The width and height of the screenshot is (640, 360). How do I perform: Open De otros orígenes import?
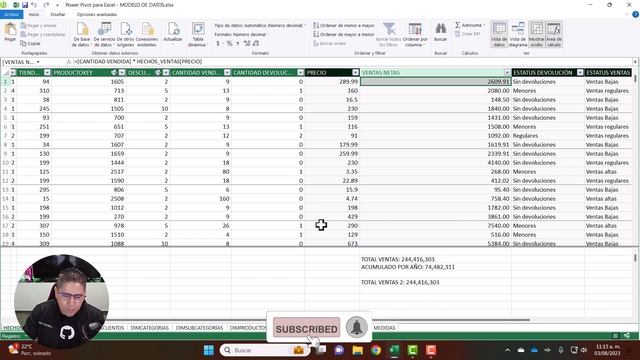click(125, 35)
